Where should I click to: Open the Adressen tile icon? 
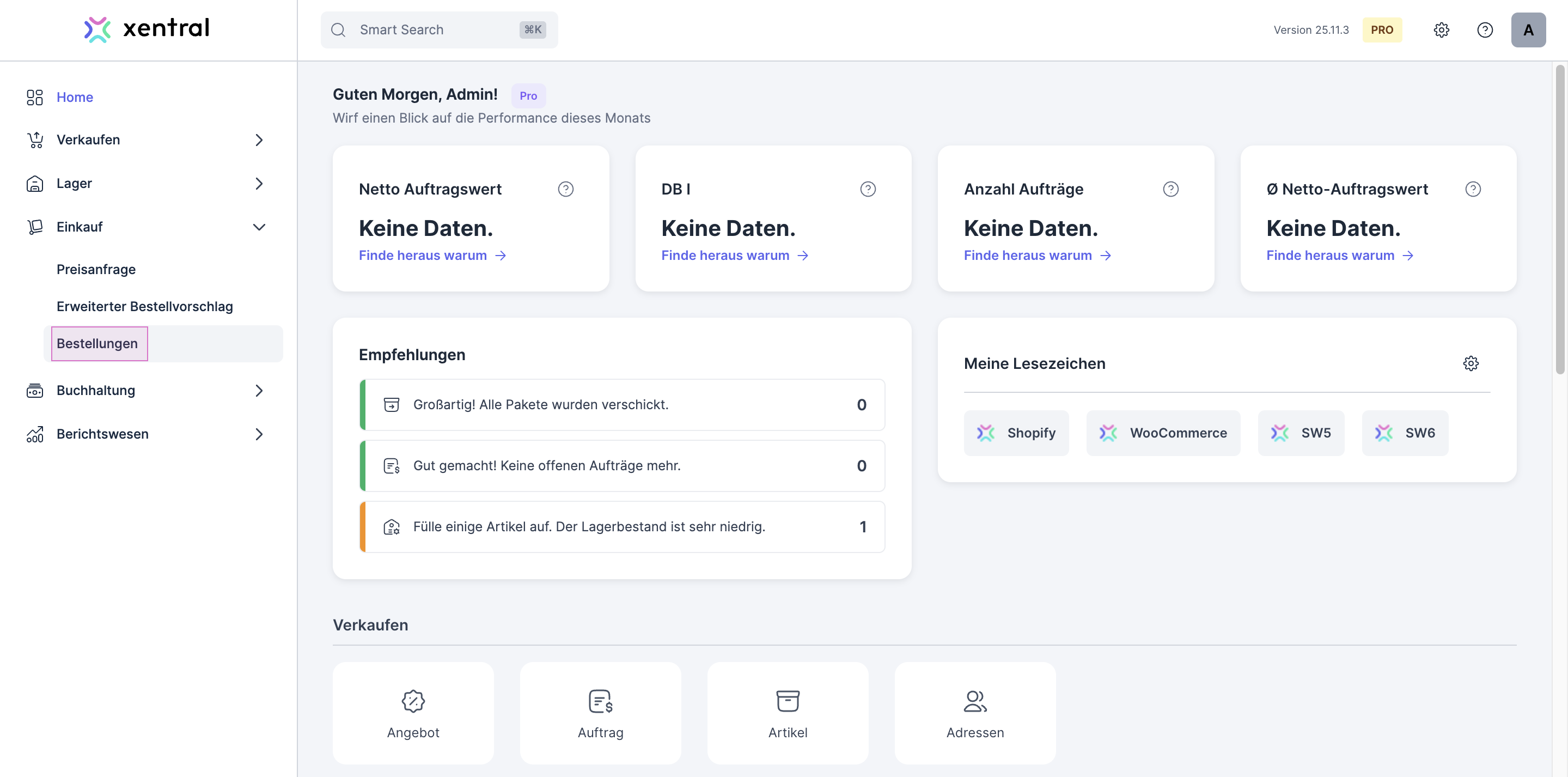[974, 701]
